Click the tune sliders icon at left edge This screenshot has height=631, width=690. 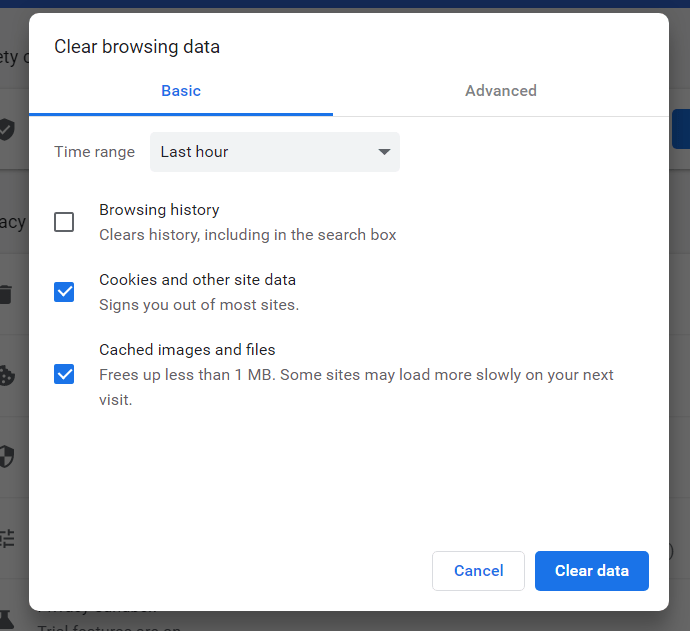tap(8, 538)
